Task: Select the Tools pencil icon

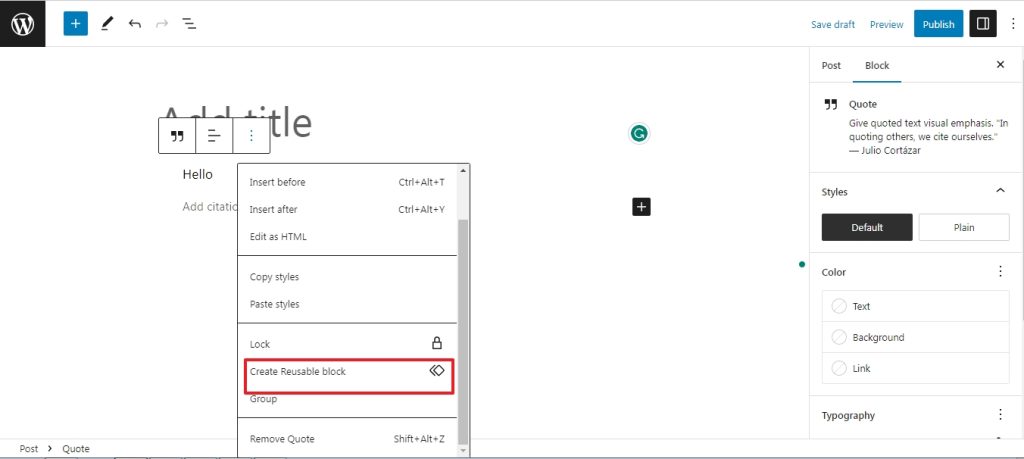Action: click(107, 24)
